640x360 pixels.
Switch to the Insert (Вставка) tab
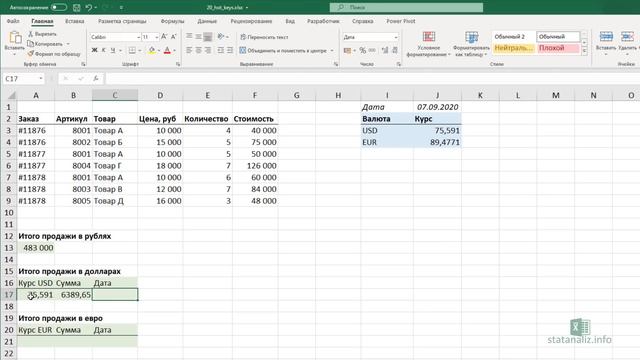75,21
